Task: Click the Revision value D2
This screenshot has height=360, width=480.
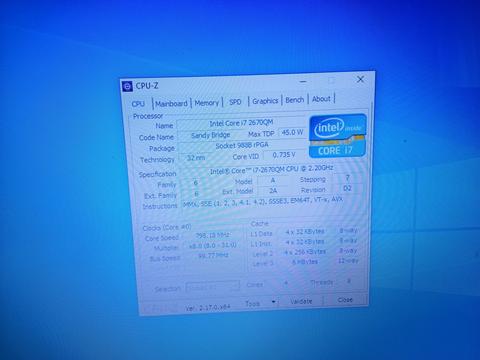Action: [x=347, y=188]
